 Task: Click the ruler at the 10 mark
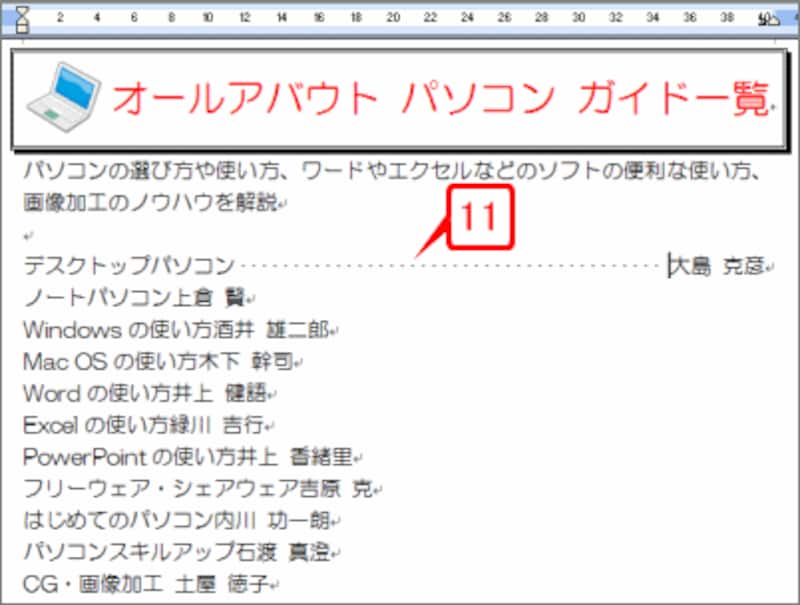click(x=208, y=16)
